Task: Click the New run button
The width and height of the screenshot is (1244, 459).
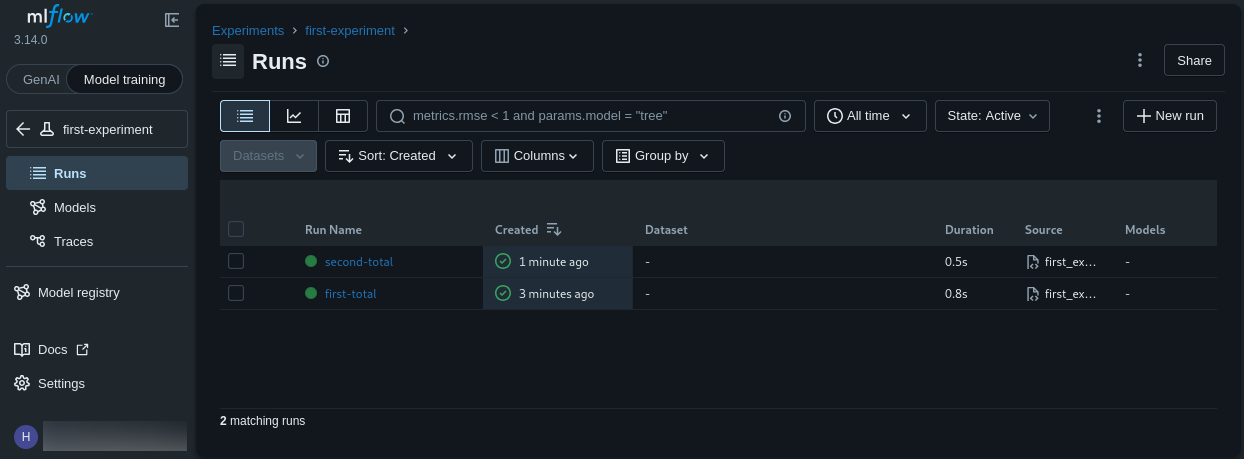Action: point(1170,116)
